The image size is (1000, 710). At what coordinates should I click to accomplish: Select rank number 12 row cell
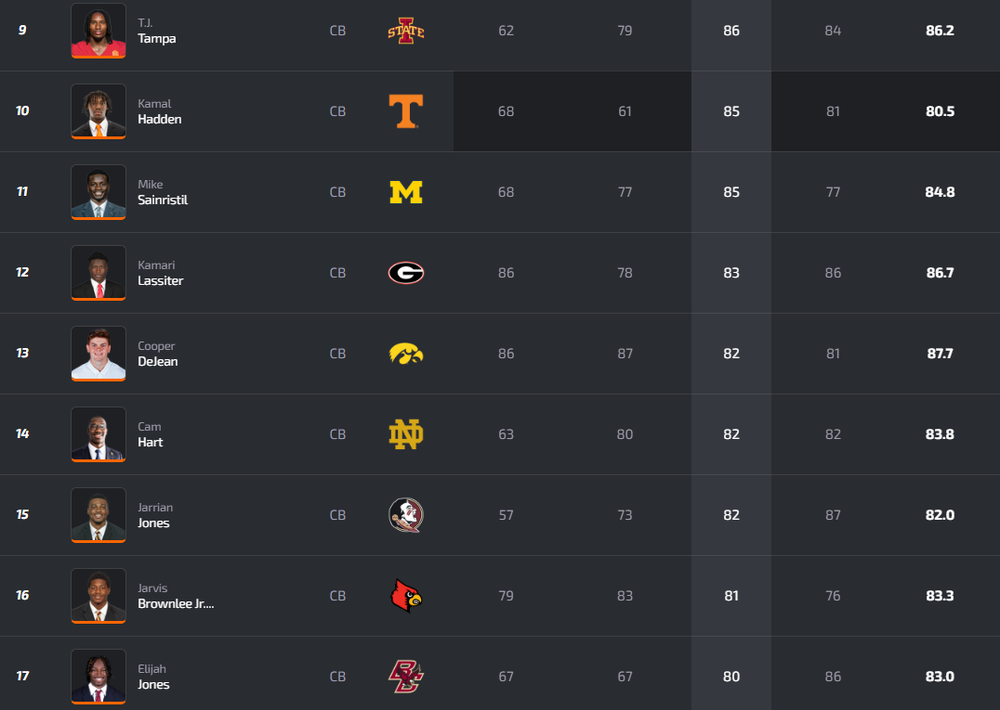22,273
